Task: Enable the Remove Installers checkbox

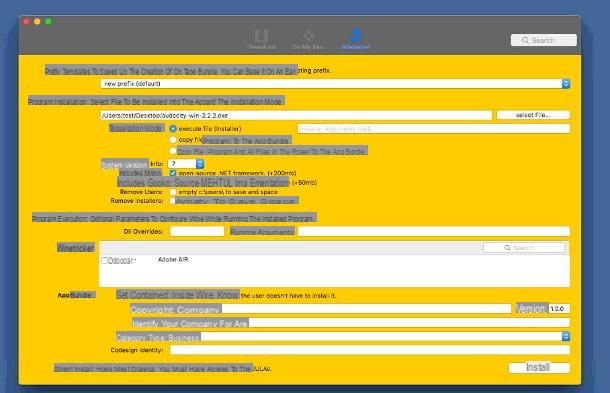Action: click(x=173, y=201)
